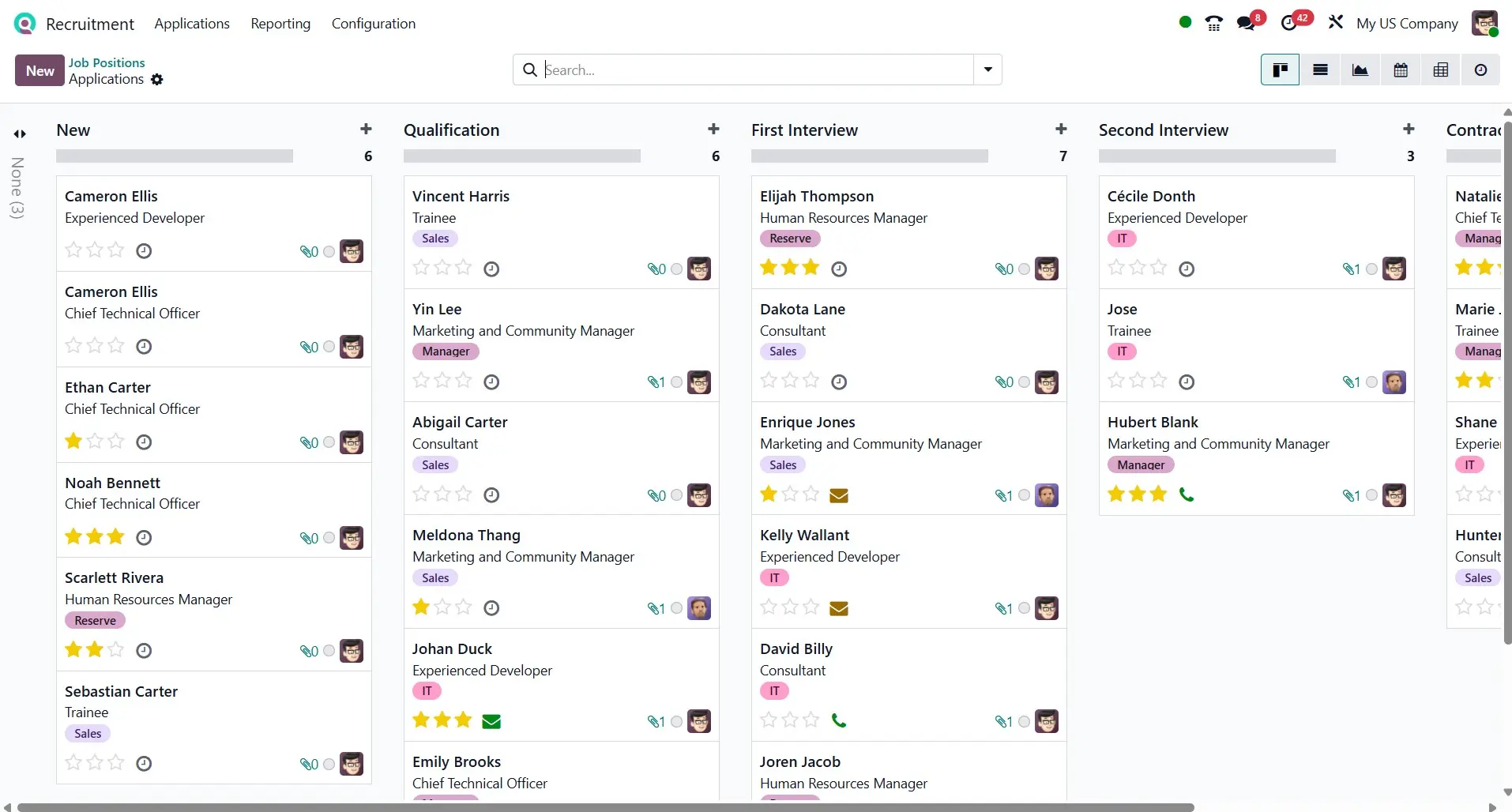Click the Search input field

(x=758, y=70)
